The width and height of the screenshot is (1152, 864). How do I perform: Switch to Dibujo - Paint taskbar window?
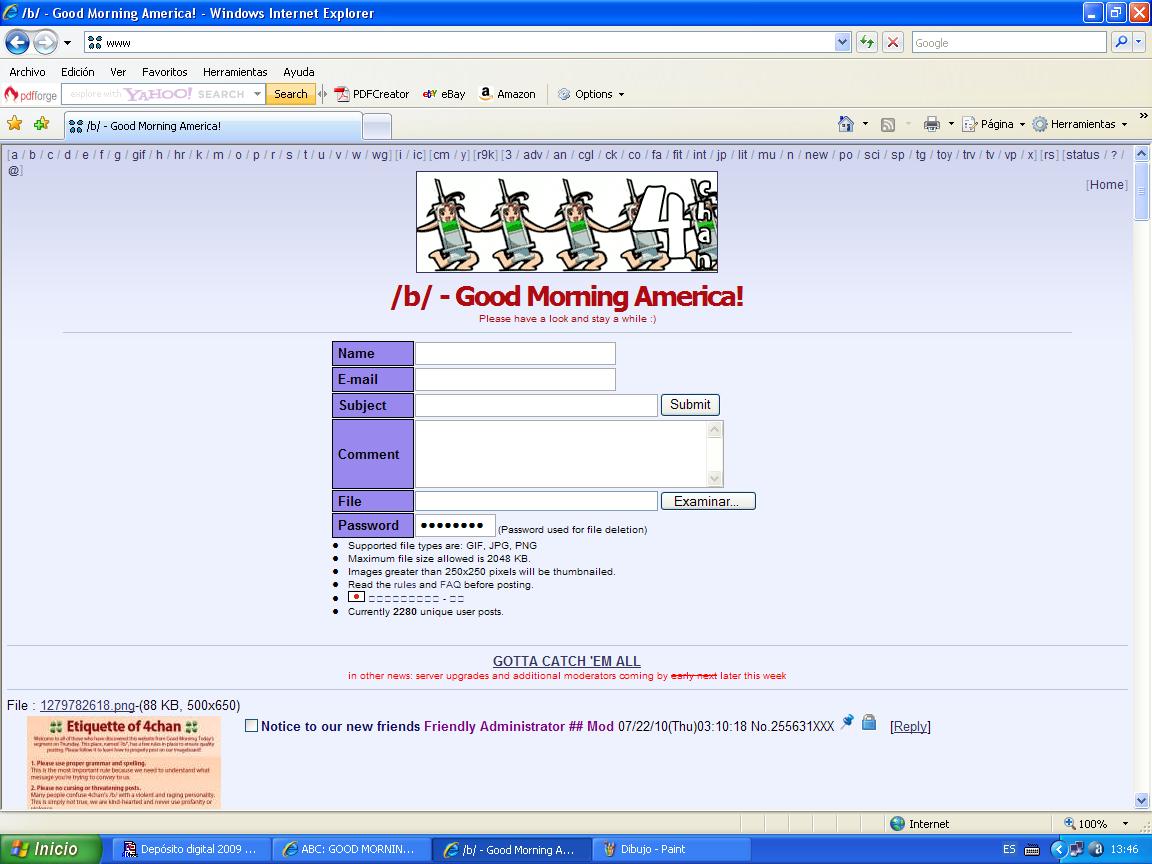click(672, 849)
